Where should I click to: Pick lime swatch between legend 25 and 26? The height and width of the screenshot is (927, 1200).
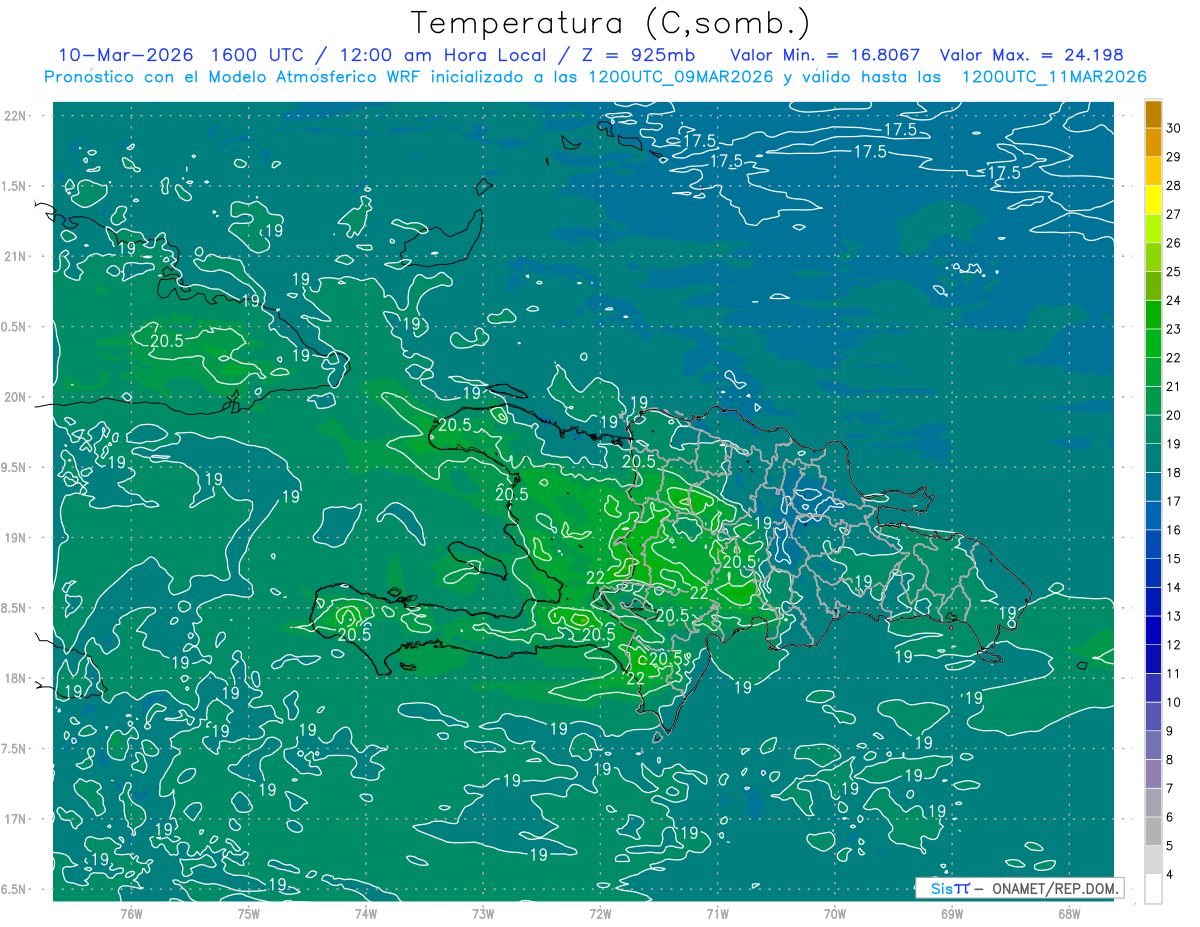click(x=1153, y=258)
